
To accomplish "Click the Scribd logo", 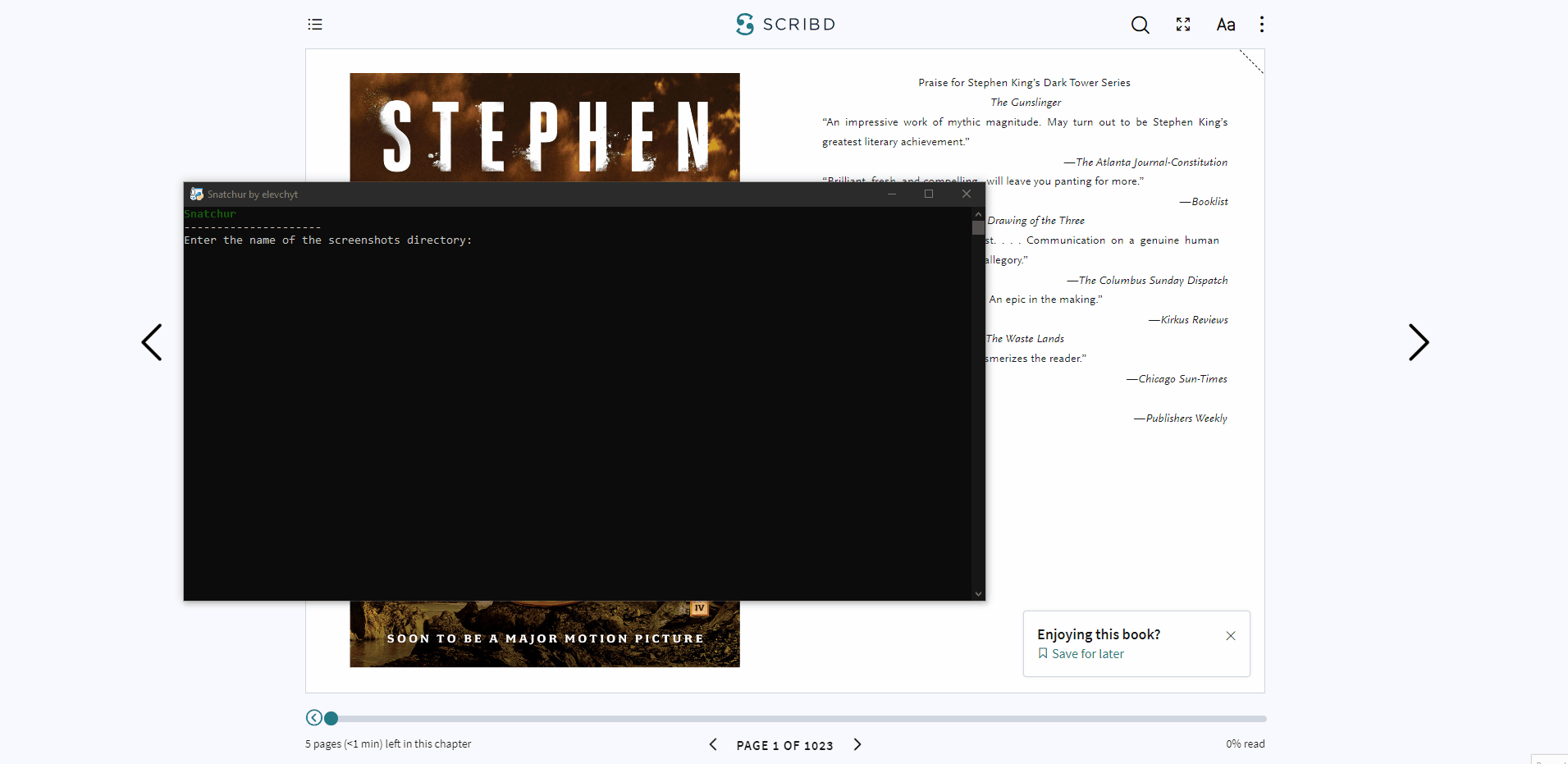I will click(785, 25).
